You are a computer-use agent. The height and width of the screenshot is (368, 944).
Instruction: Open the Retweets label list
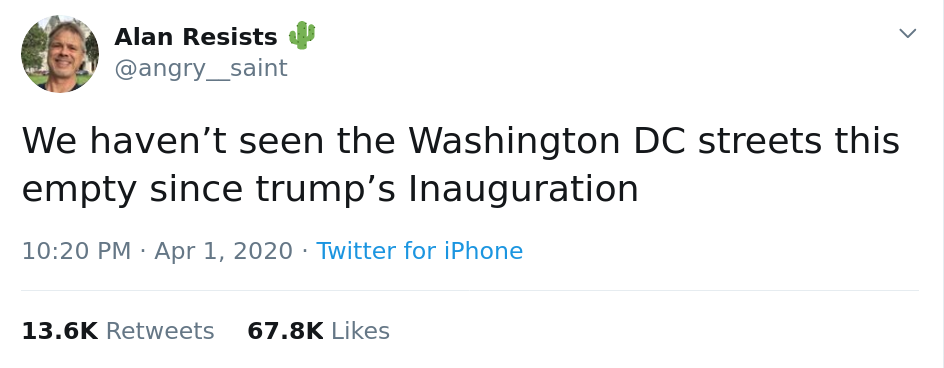pos(160,331)
